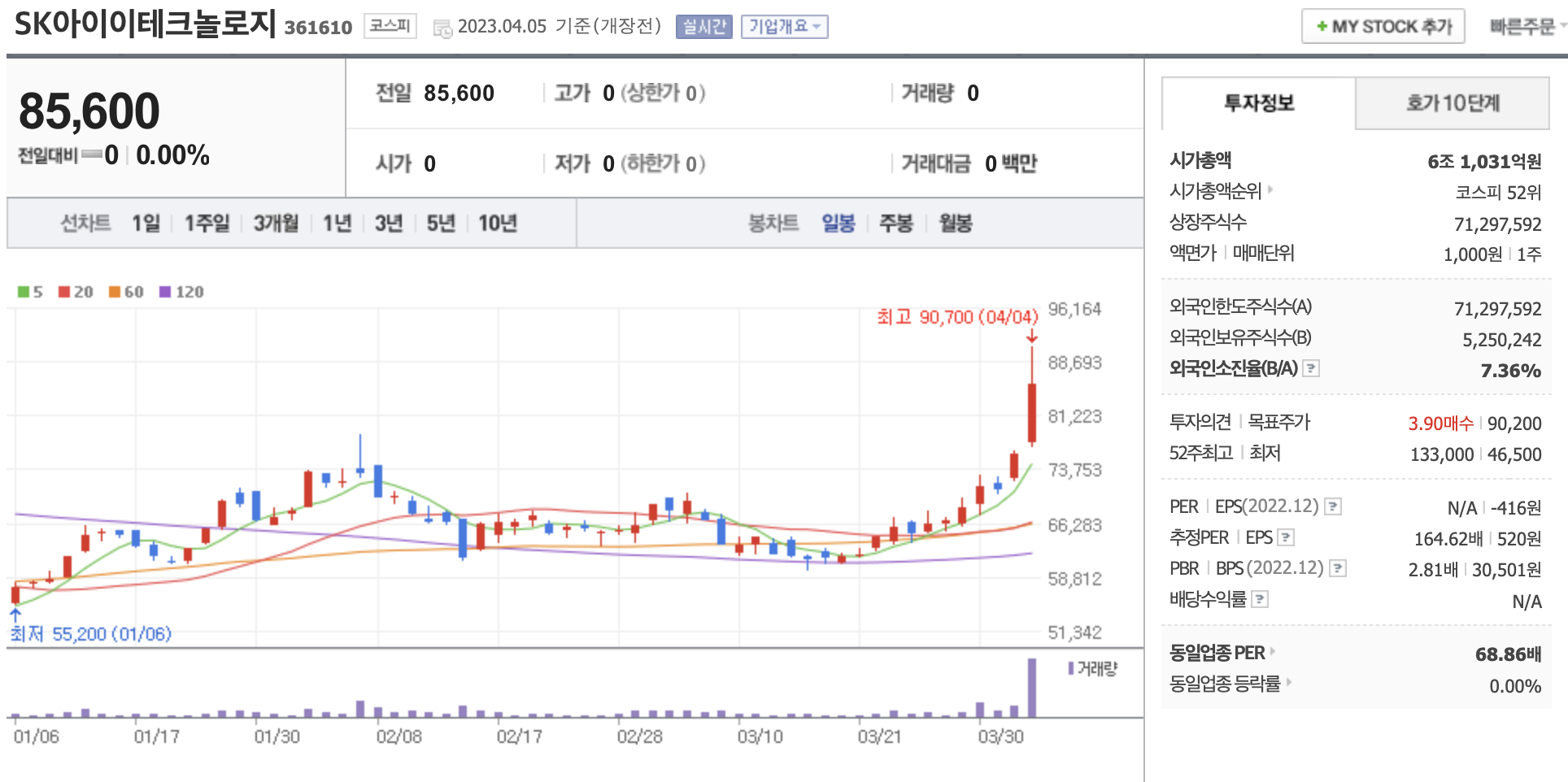Select 일봉 candlestick chart option
This screenshot has width=1568, height=782.
[x=838, y=224]
